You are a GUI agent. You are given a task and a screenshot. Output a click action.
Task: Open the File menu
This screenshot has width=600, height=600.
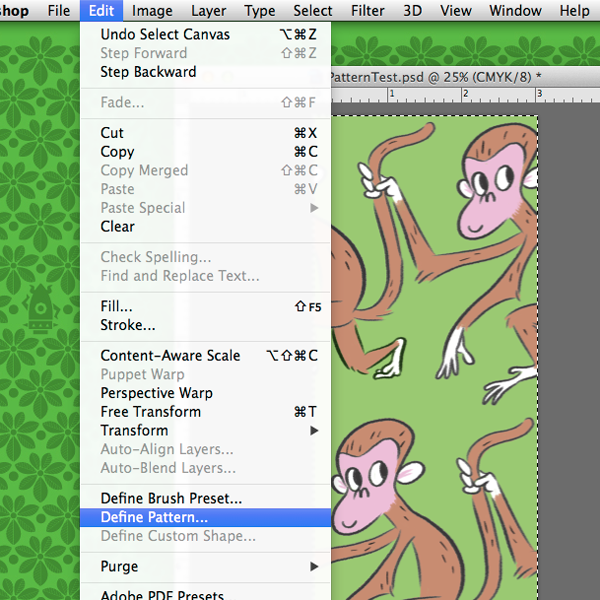[59, 11]
